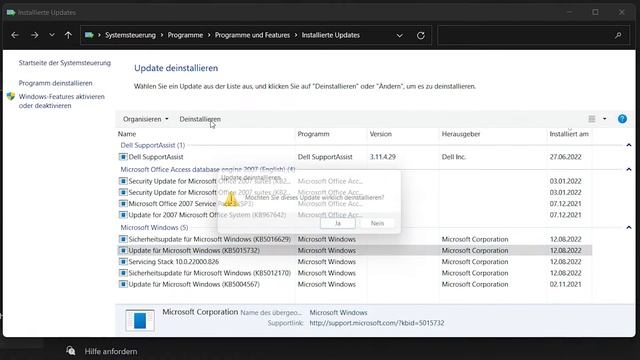Click the icon of the KB5015732 row
The height and width of the screenshot is (360, 640).
(x=123, y=251)
